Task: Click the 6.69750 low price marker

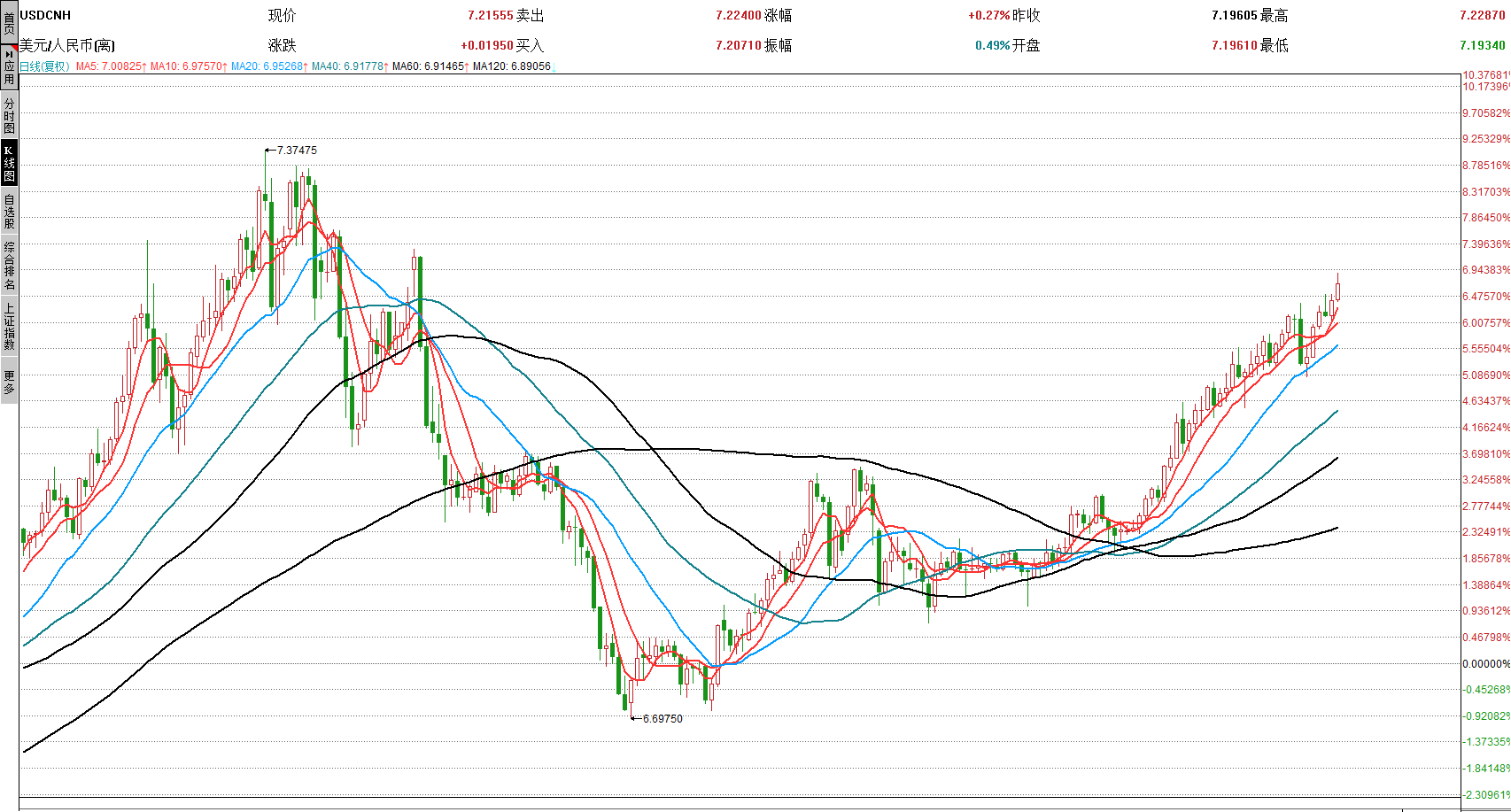Action: (x=663, y=719)
